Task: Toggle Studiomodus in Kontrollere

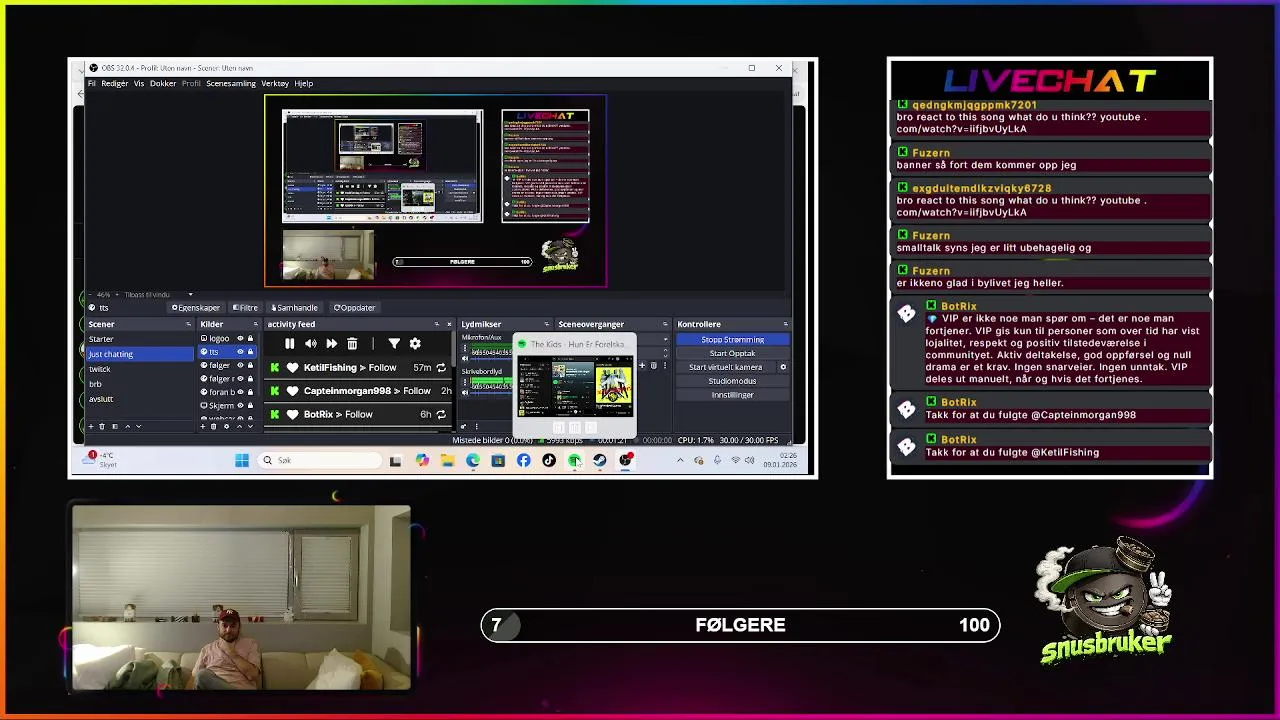Action: point(732,381)
